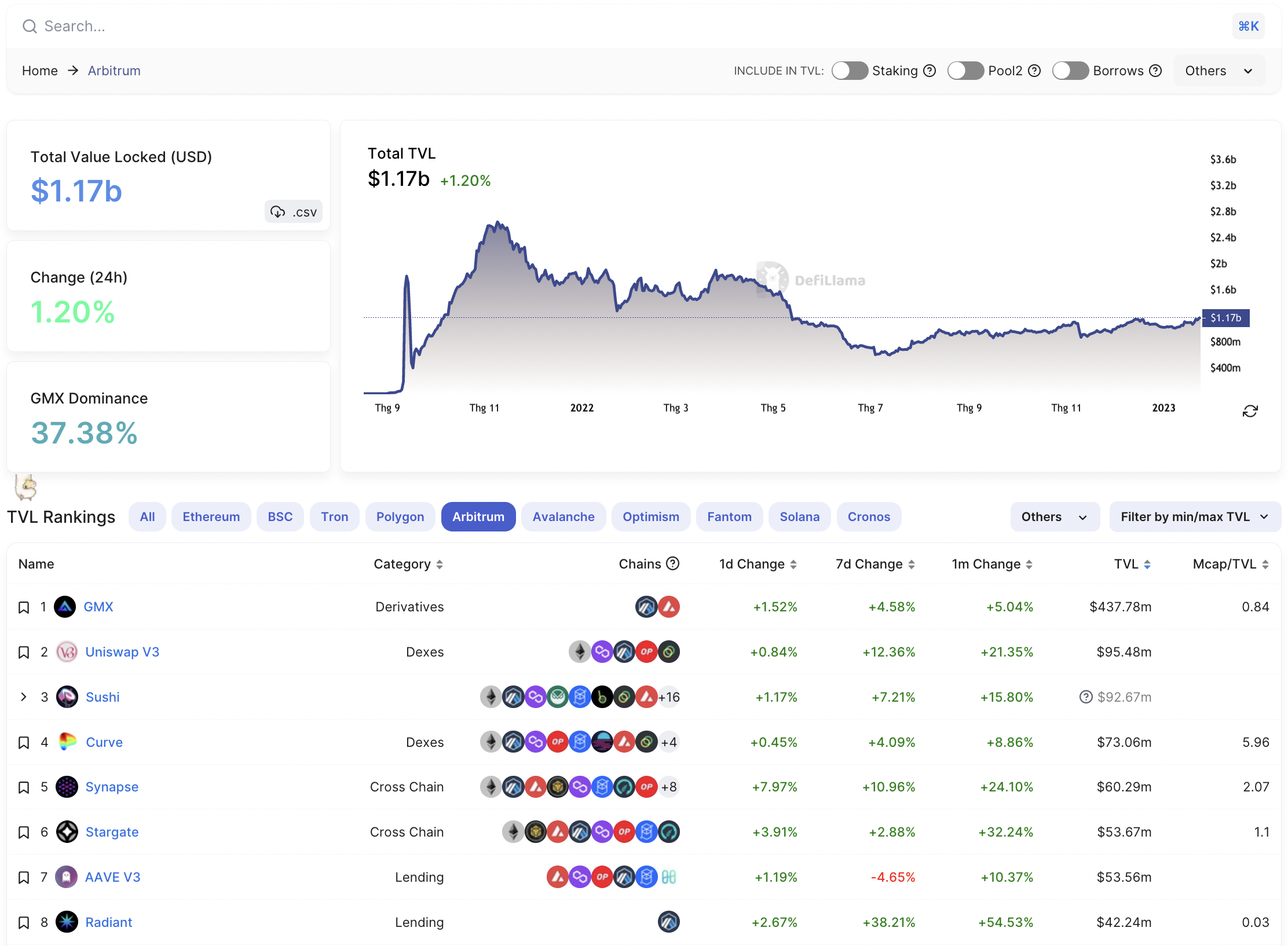Open the Radiant protocol link
The height and width of the screenshot is (946, 1288).
pyautogui.click(x=109, y=922)
